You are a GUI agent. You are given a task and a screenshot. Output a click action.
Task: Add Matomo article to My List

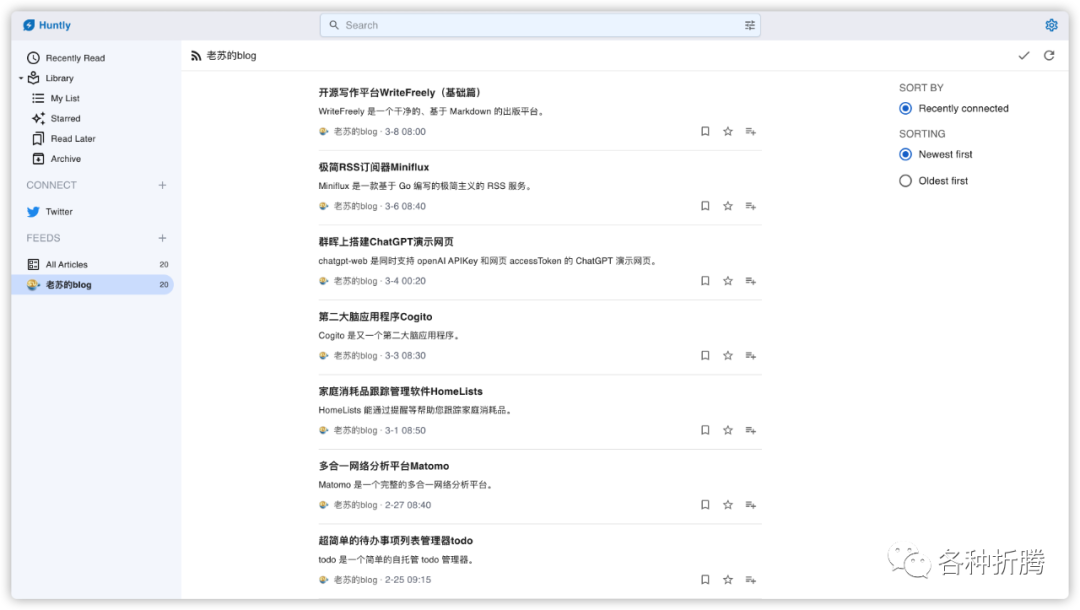tap(750, 505)
